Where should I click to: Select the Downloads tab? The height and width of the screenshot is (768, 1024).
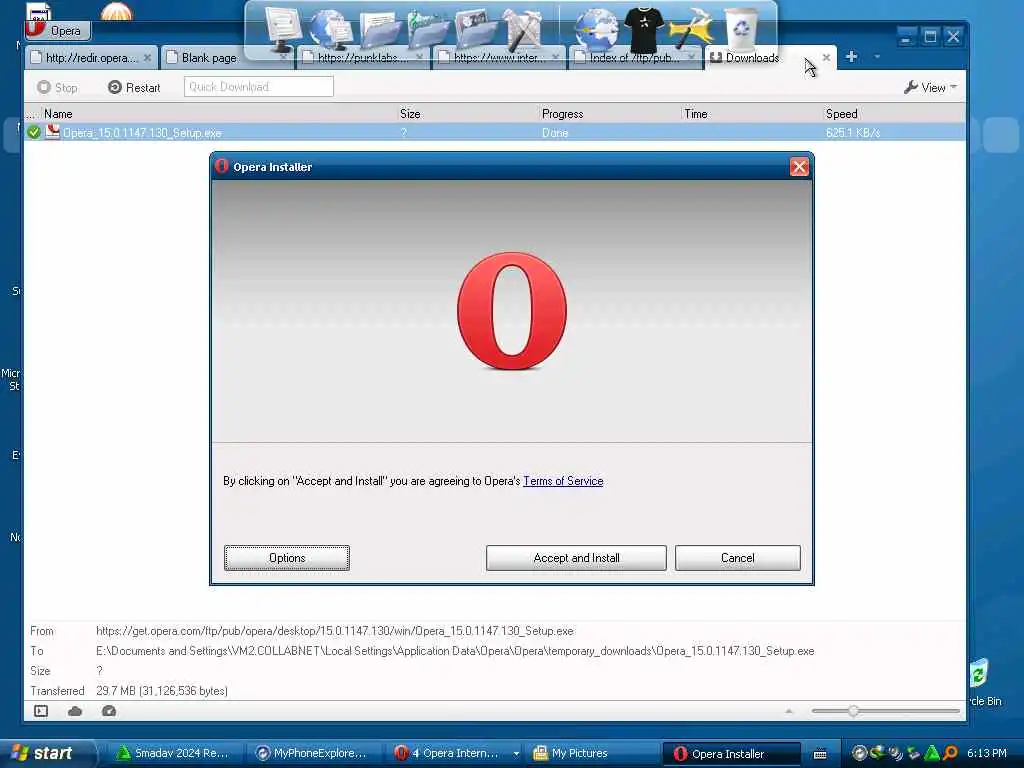752,57
